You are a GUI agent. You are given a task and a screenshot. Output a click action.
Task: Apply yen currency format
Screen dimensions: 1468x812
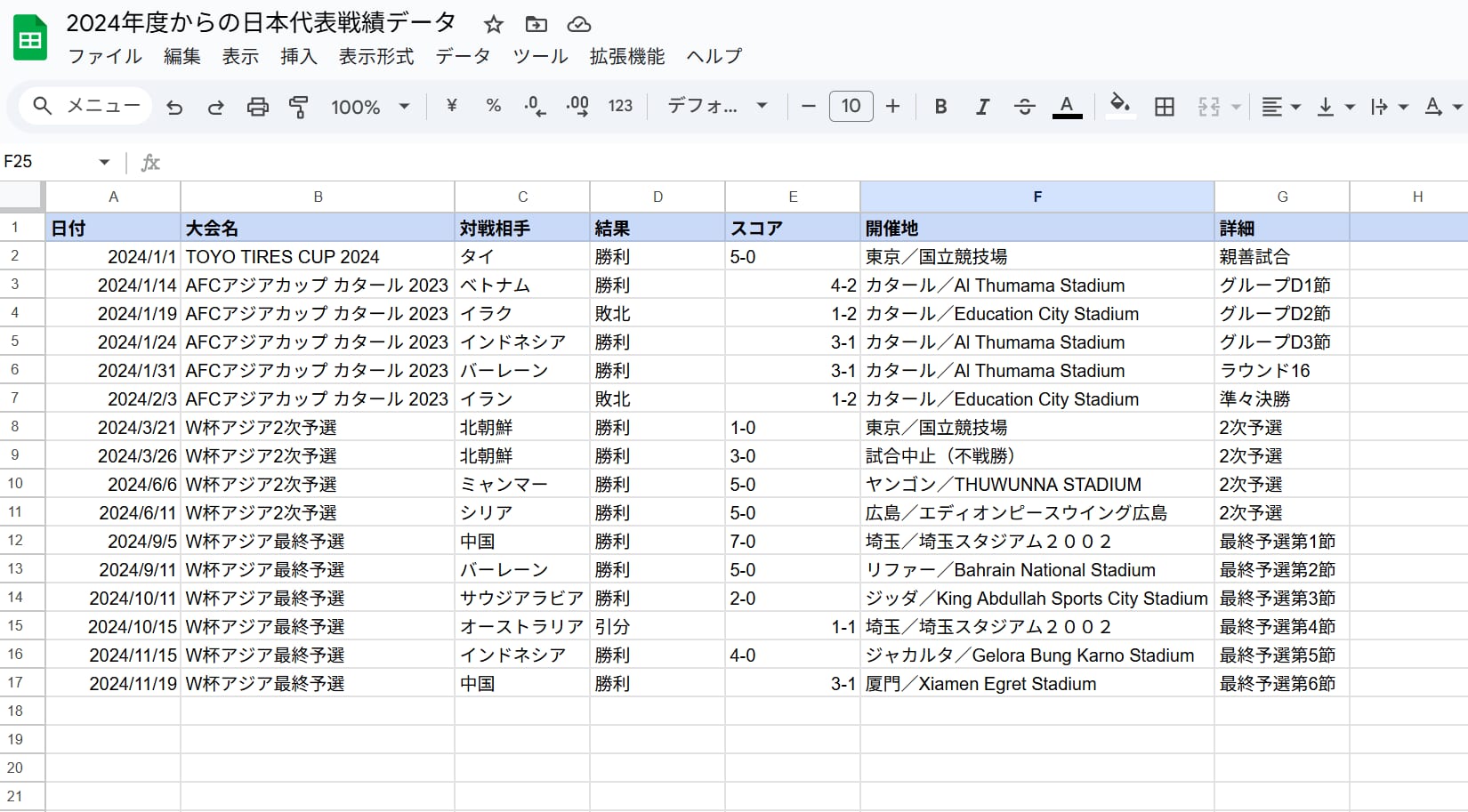point(452,106)
